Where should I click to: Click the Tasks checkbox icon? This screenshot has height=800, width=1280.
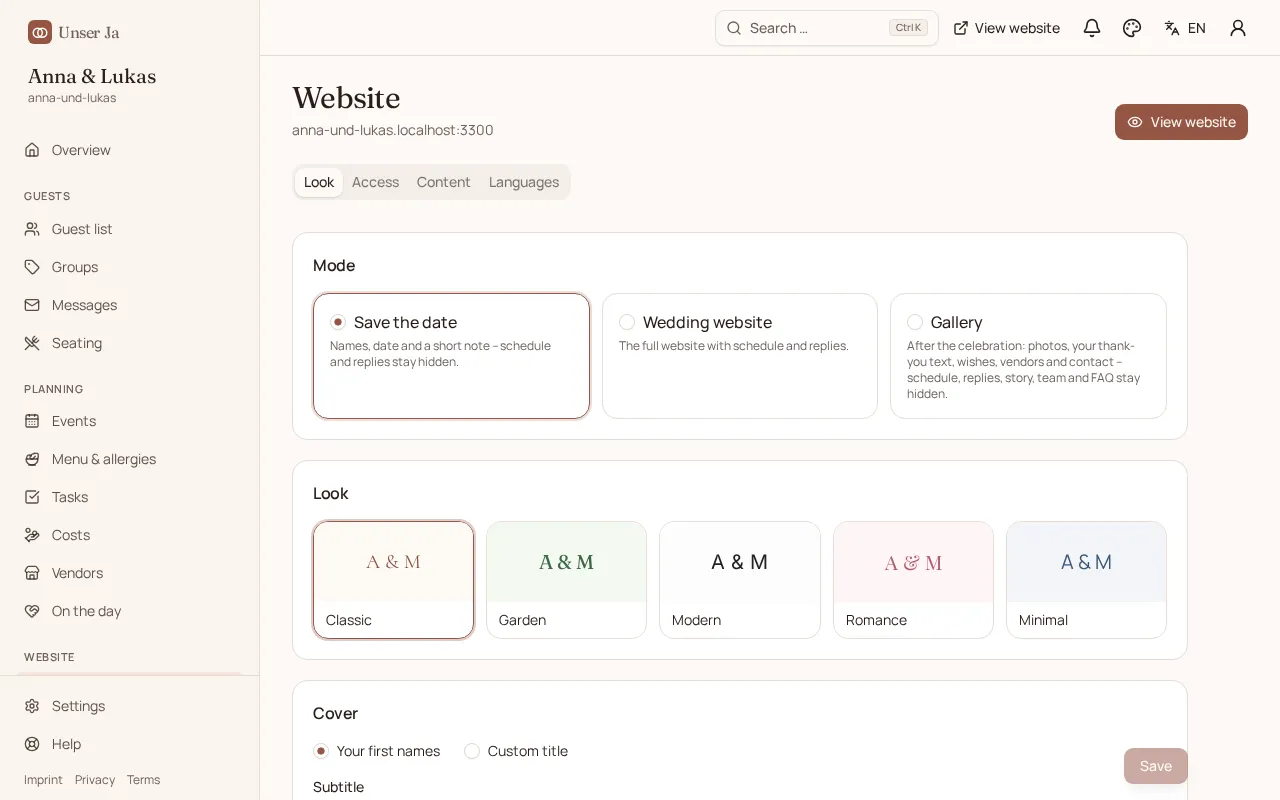32,497
